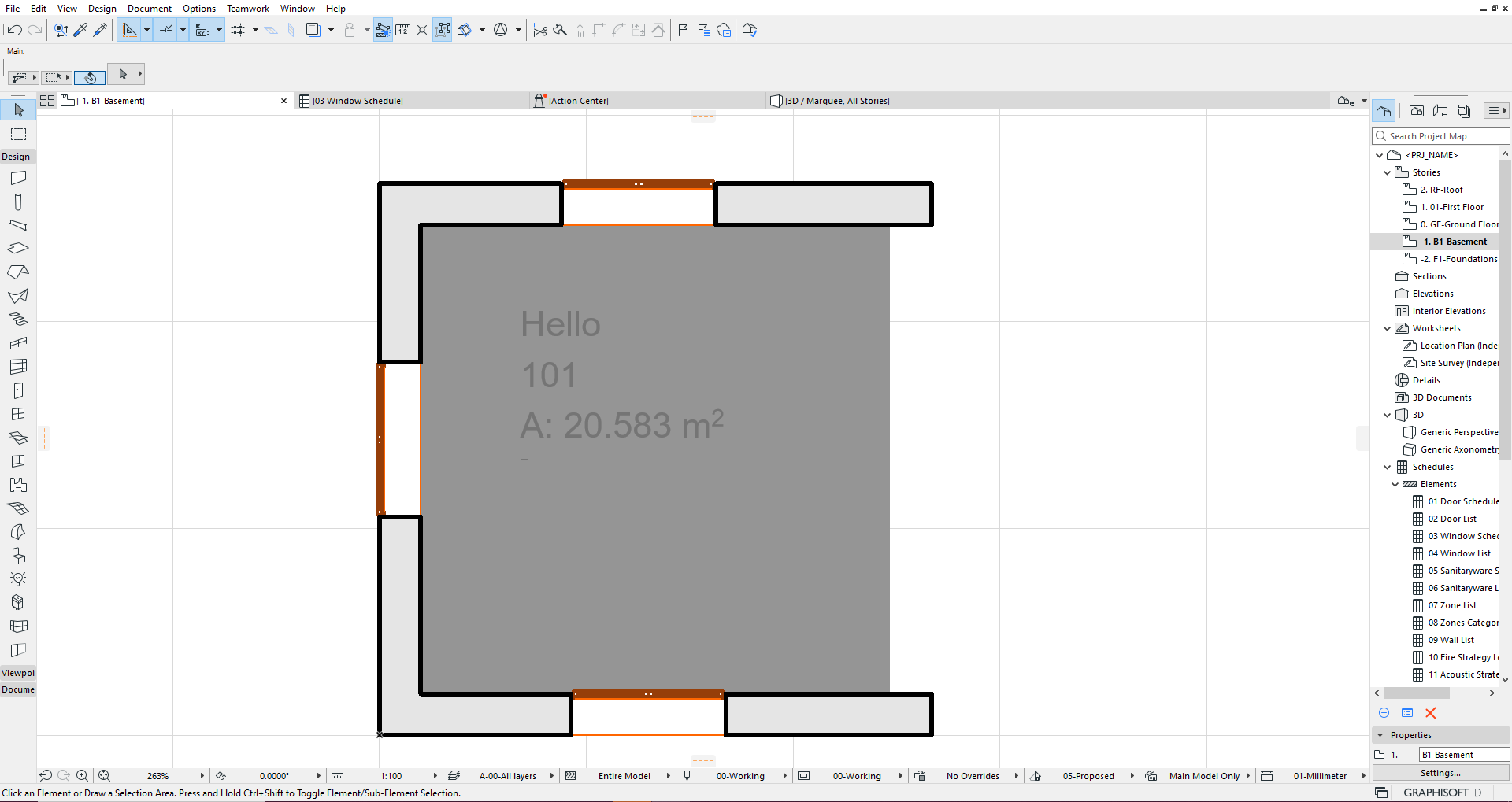Toggle Quick Selection magnet button
1512x802 pixels.
(90, 77)
